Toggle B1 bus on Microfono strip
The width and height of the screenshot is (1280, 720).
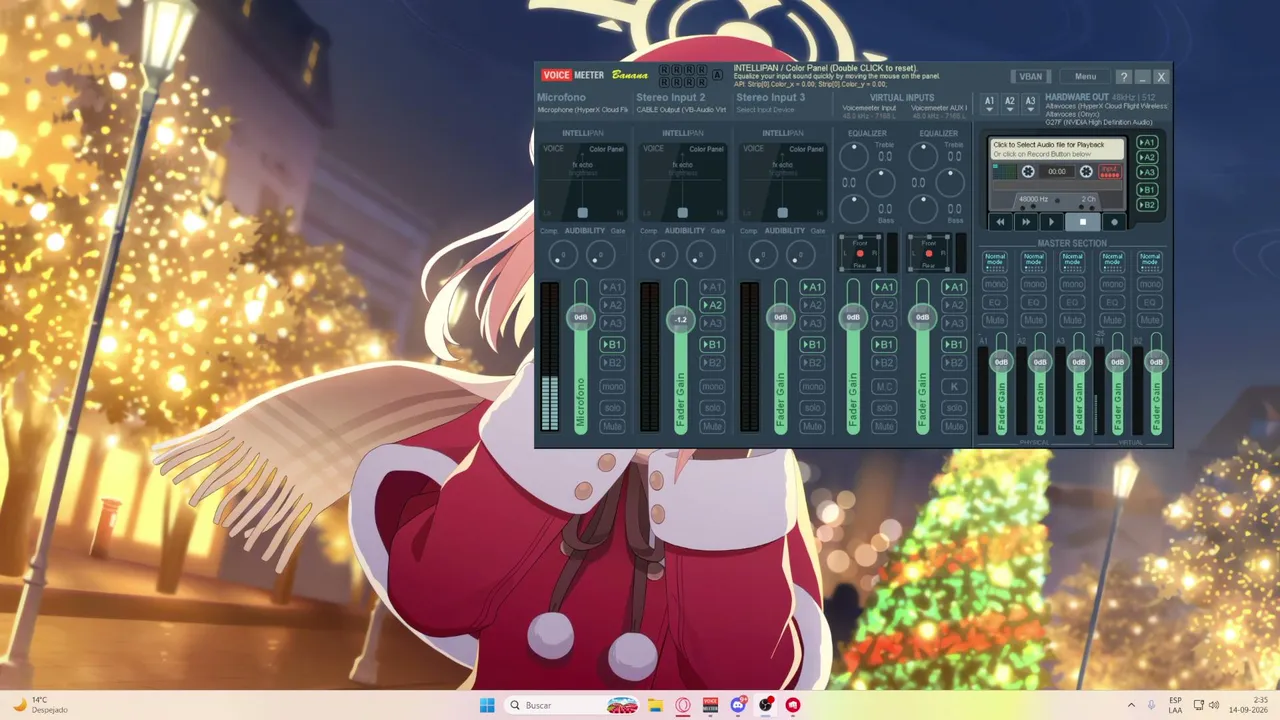pyautogui.click(x=612, y=345)
